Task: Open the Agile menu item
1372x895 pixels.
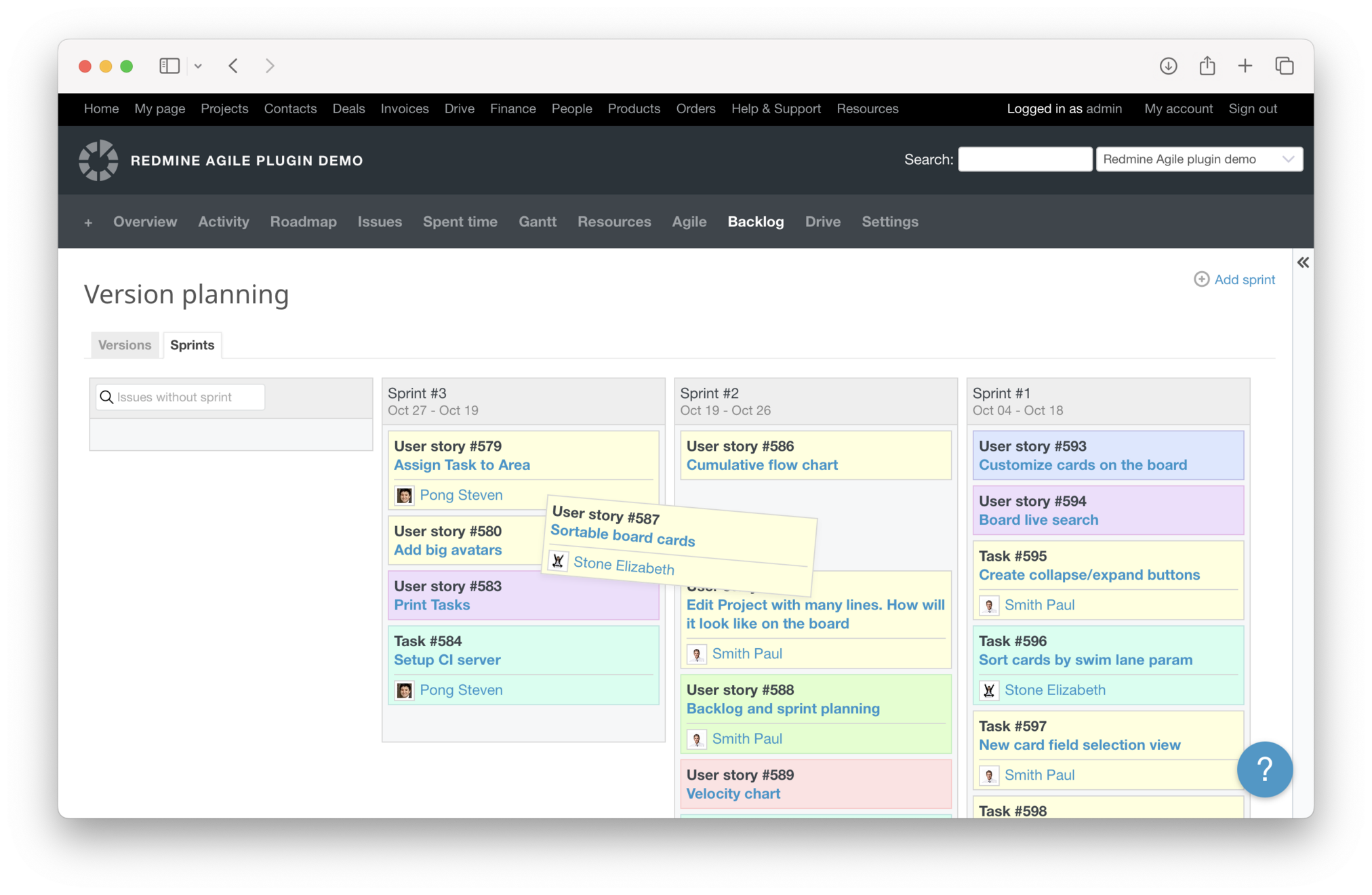Action: point(689,222)
